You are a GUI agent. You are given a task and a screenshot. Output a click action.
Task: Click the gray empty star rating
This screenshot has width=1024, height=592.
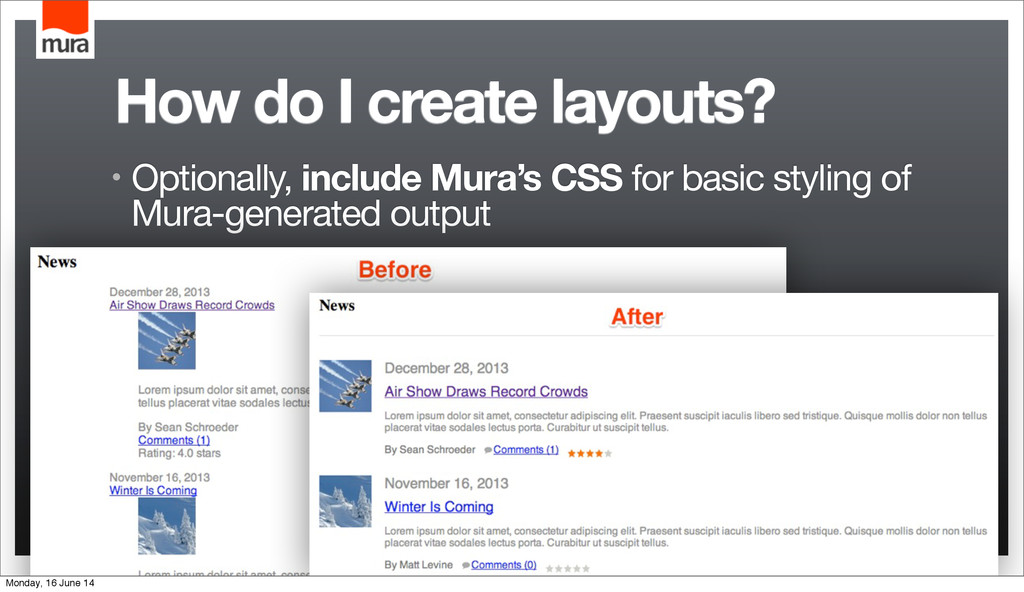[x=568, y=568]
